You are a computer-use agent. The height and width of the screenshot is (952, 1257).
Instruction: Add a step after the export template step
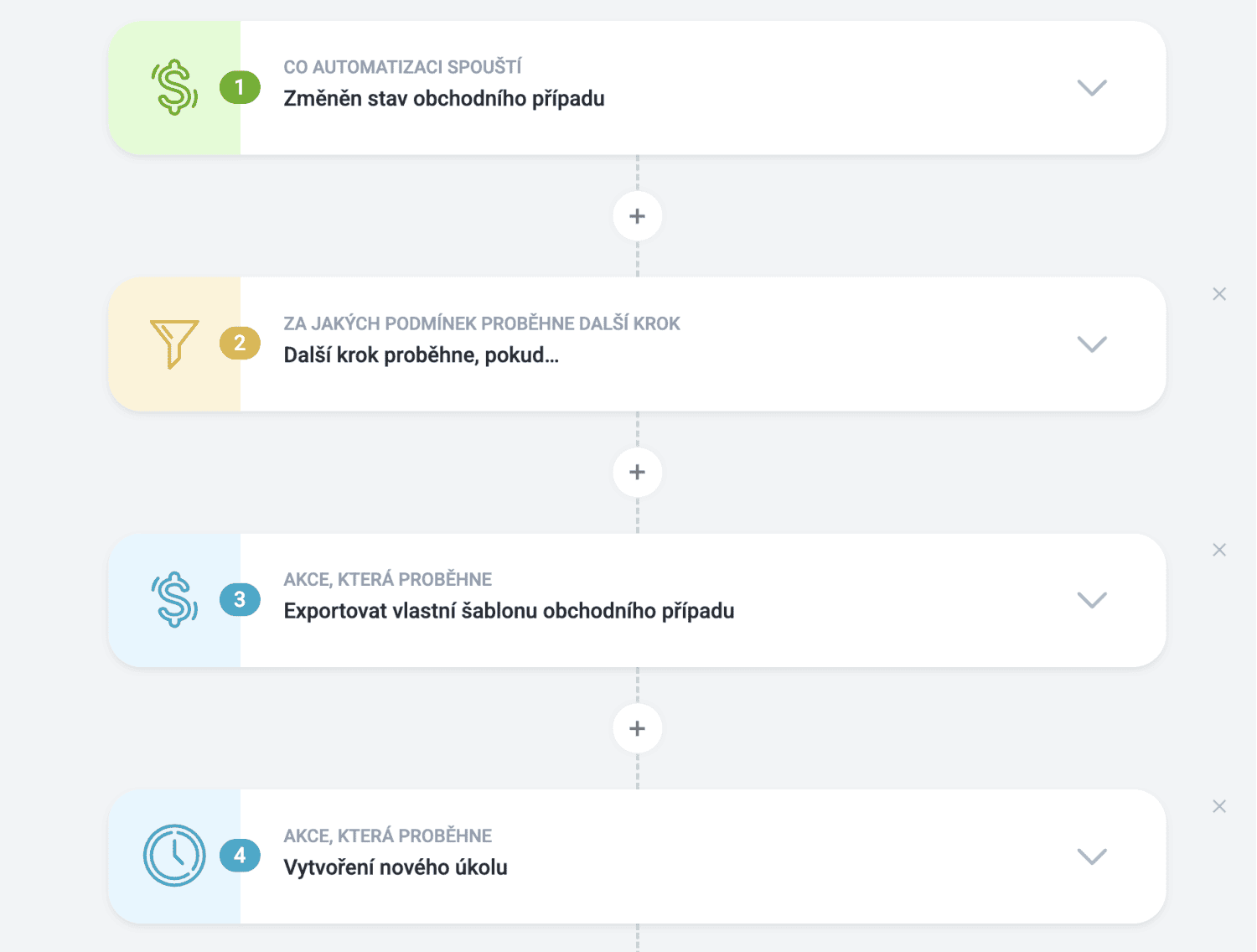click(638, 728)
